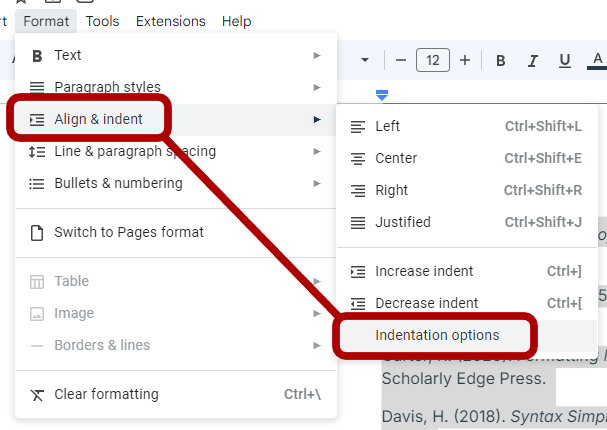Expand the Paragraph styles arrow
Image resolution: width=607 pixels, height=430 pixels.
click(317, 87)
